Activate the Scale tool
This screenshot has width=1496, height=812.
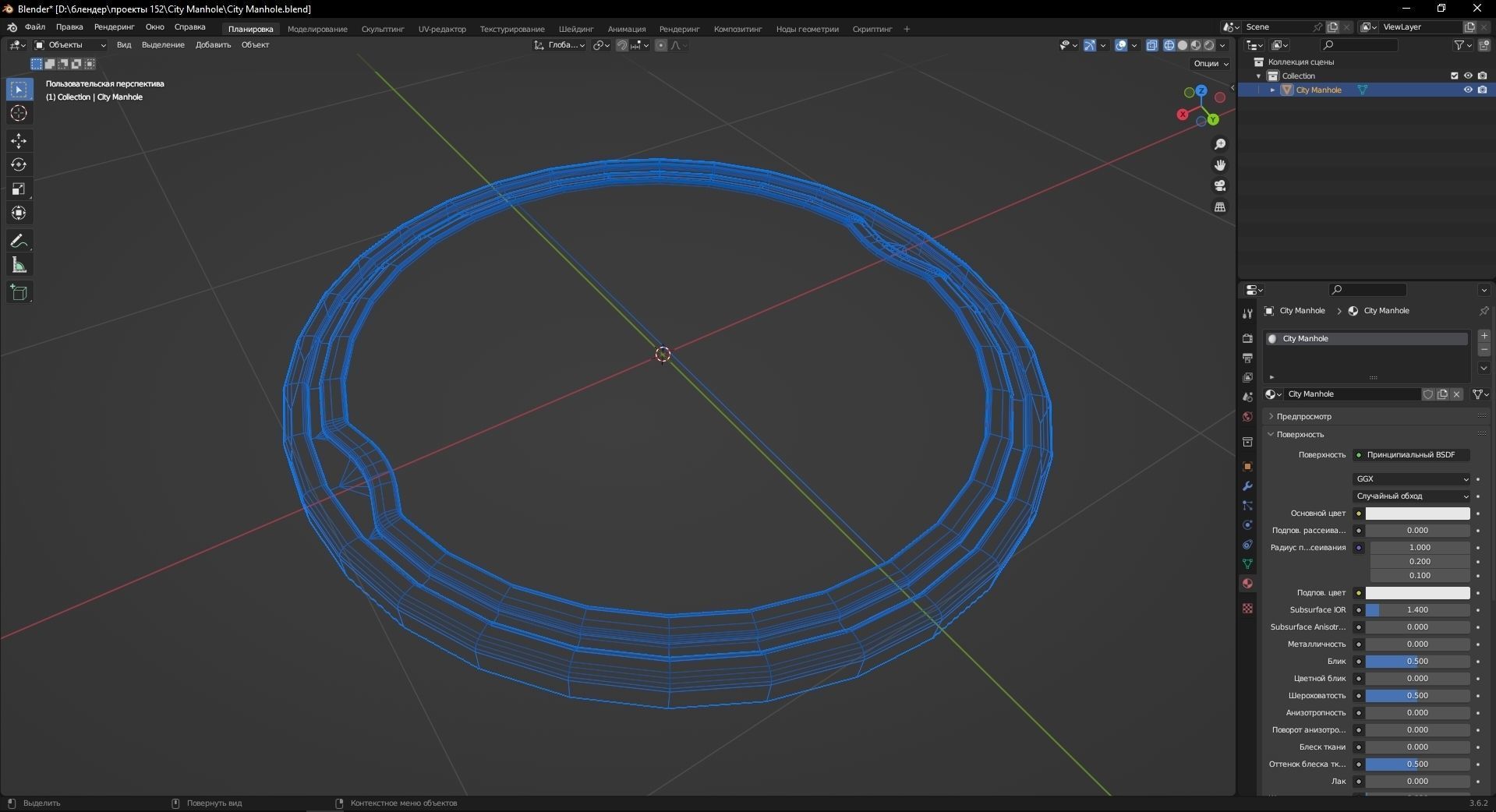tap(19, 189)
